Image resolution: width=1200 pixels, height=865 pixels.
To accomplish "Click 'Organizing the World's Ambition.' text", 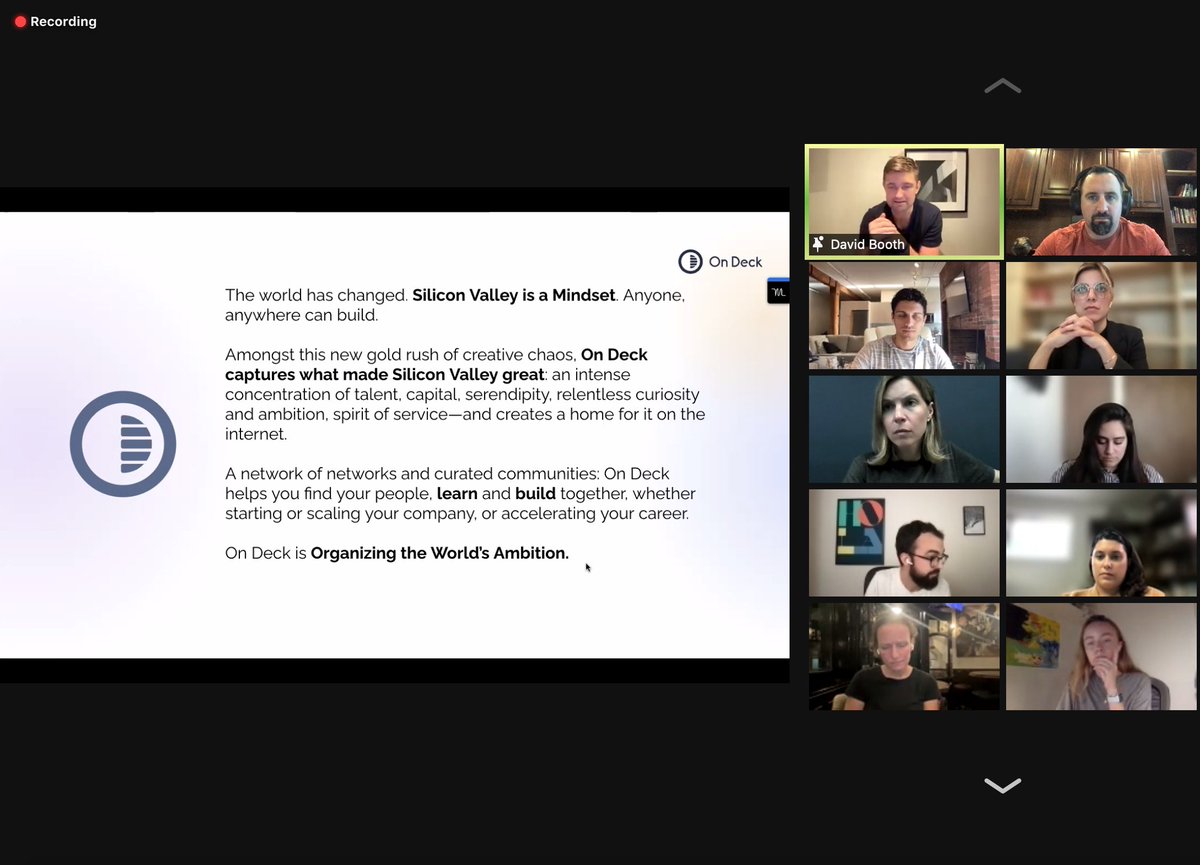I will pos(440,553).
